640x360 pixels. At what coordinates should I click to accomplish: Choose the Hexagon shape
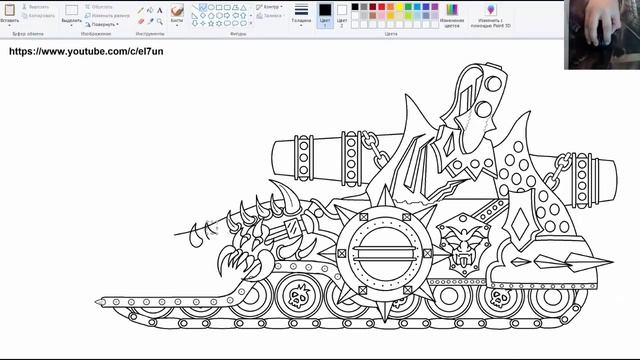[x=219, y=16]
